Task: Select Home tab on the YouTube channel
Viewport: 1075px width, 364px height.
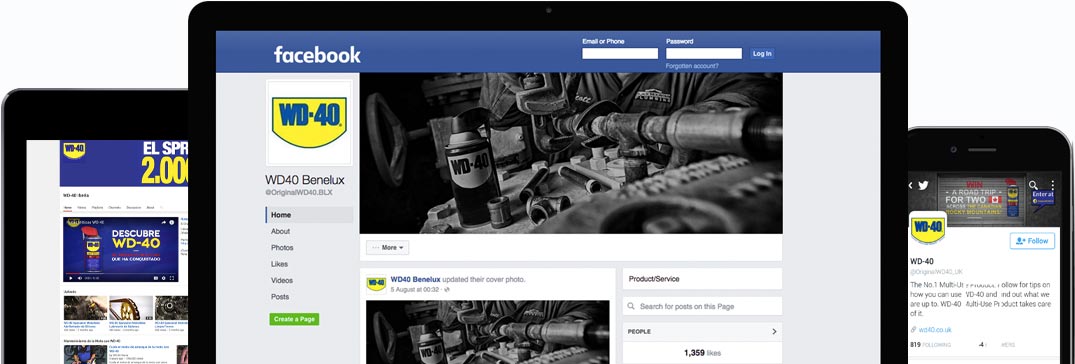Action: coord(67,207)
